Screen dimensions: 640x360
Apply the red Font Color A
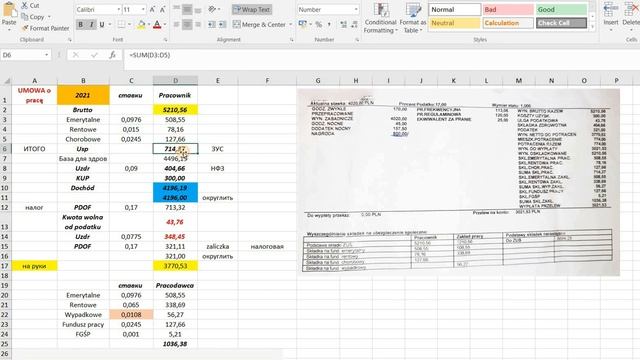[x=157, y=25]
